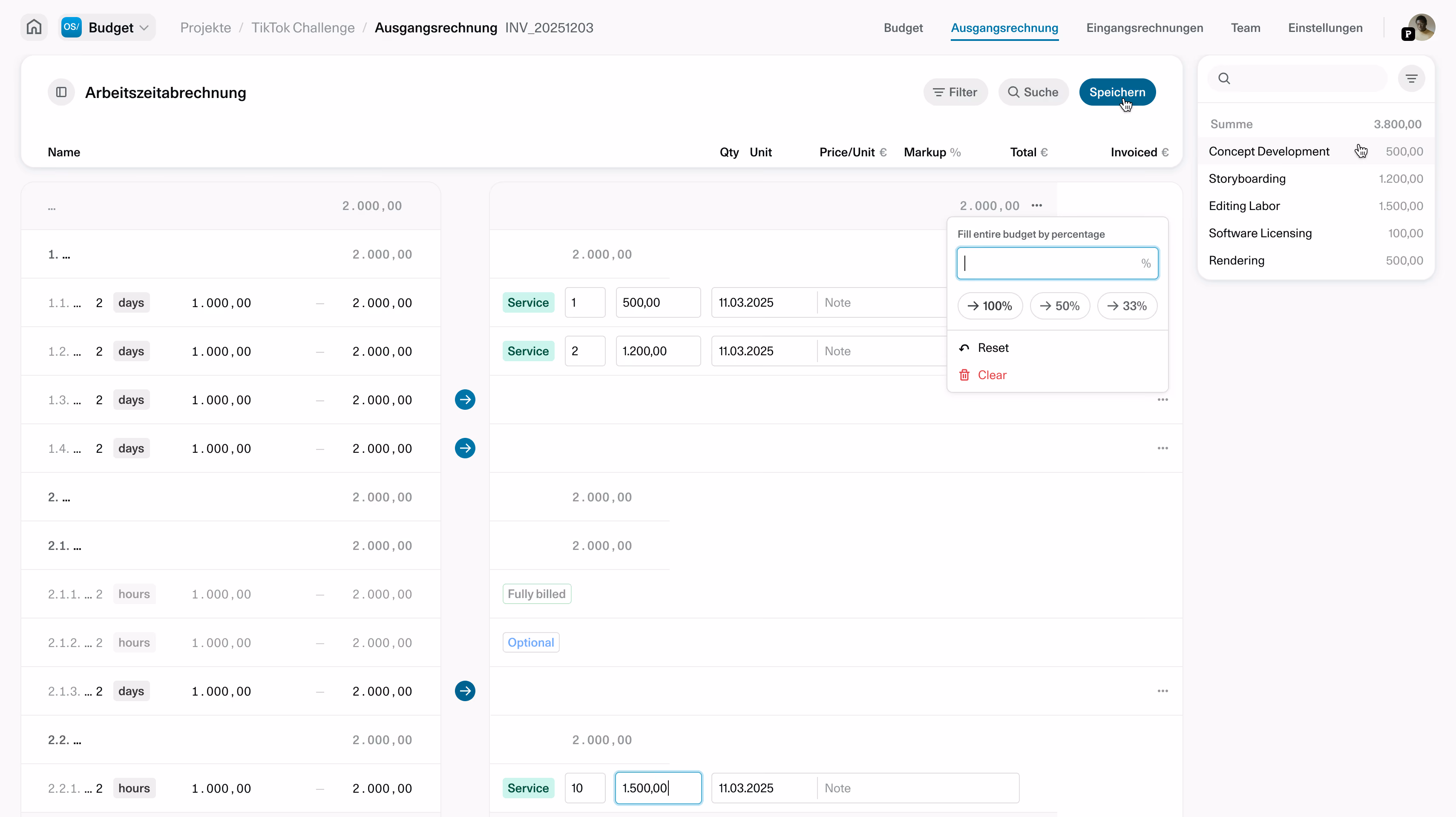Open the three-dot menu for row 2.1.3.
Screen dimensions: 1456x817
point(1162,690)
